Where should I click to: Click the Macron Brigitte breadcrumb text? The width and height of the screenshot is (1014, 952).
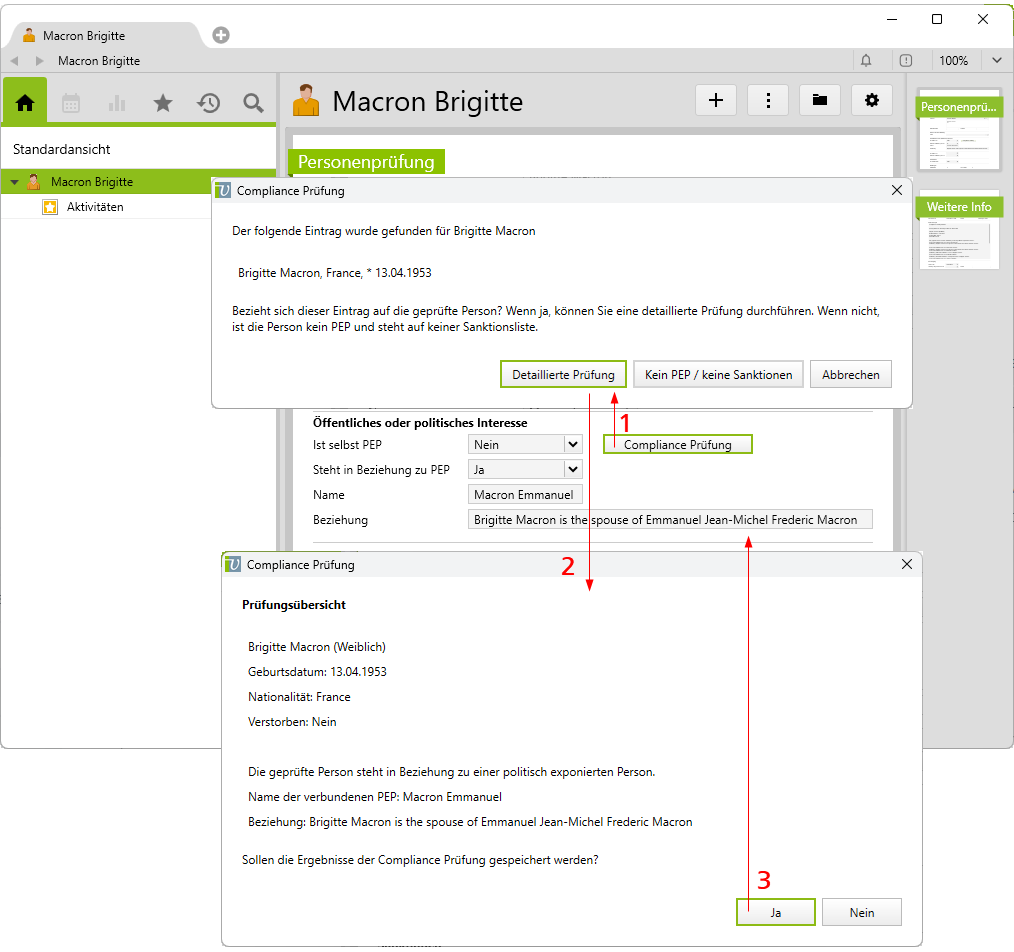click(x=99, y=61)
